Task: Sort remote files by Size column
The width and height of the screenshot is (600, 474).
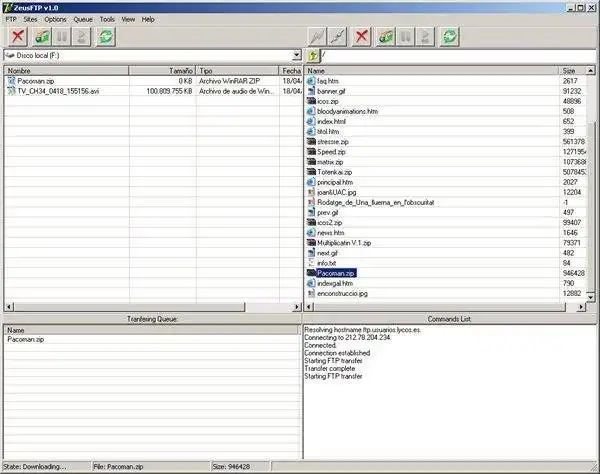Action: pyautogui.click(x=572, y=71)
